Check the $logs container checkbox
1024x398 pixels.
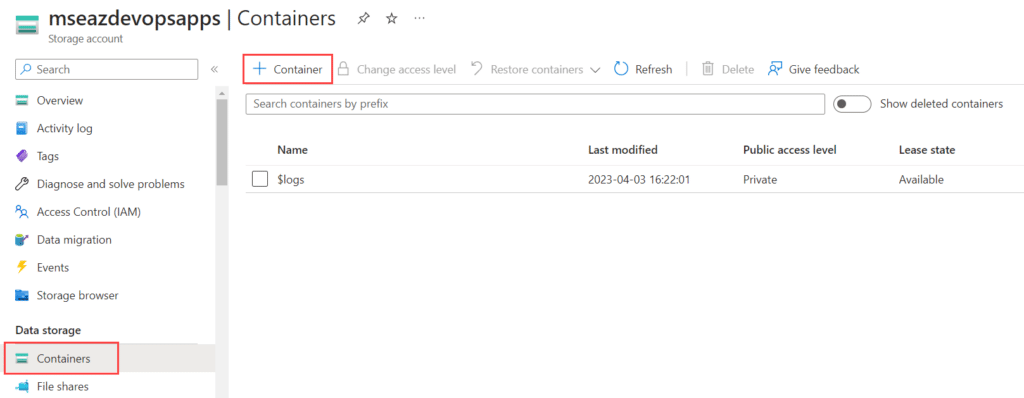tap(260, 179)
